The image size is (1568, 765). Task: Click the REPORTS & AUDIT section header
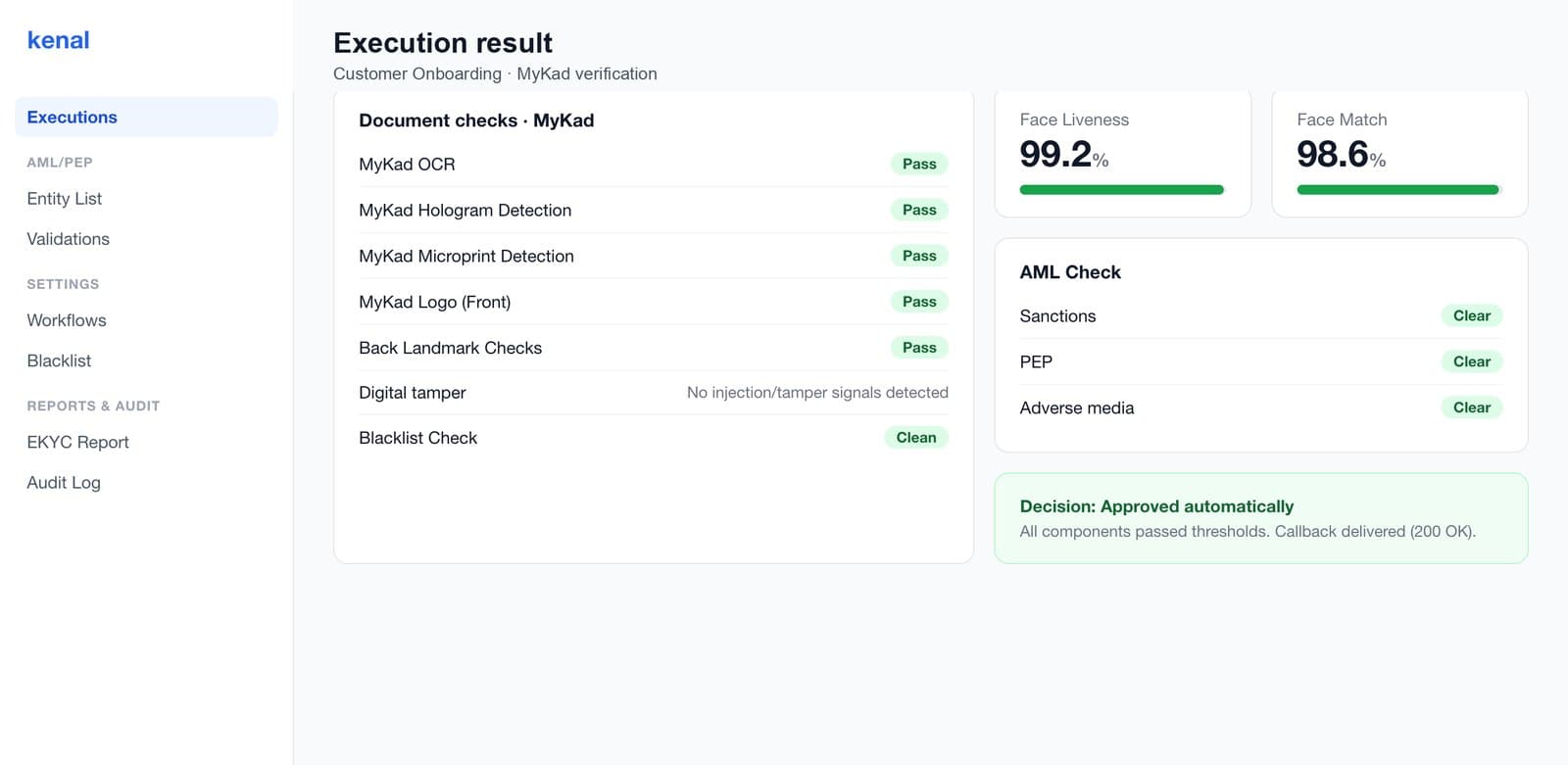(93, 406)
